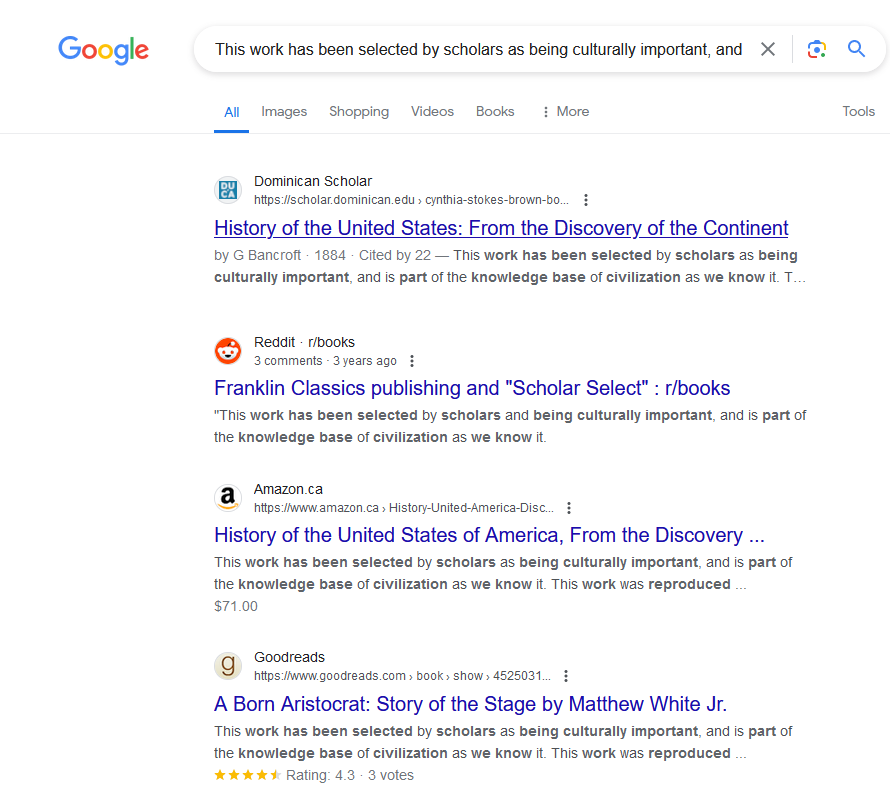Click the Google logo
Image resolution: width=890 pixels, height=808 pixels.
pos(103,50)
